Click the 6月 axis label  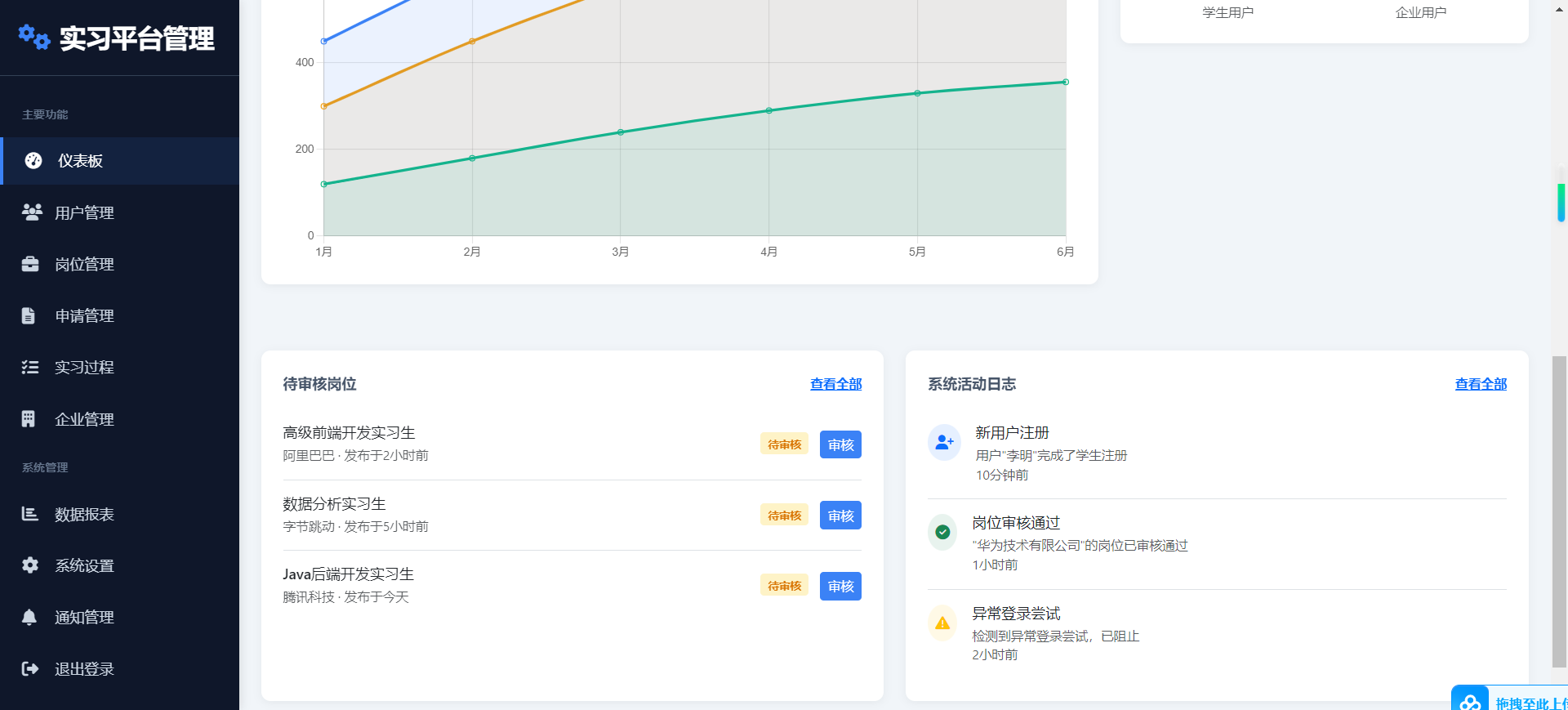pos(1065,252)
